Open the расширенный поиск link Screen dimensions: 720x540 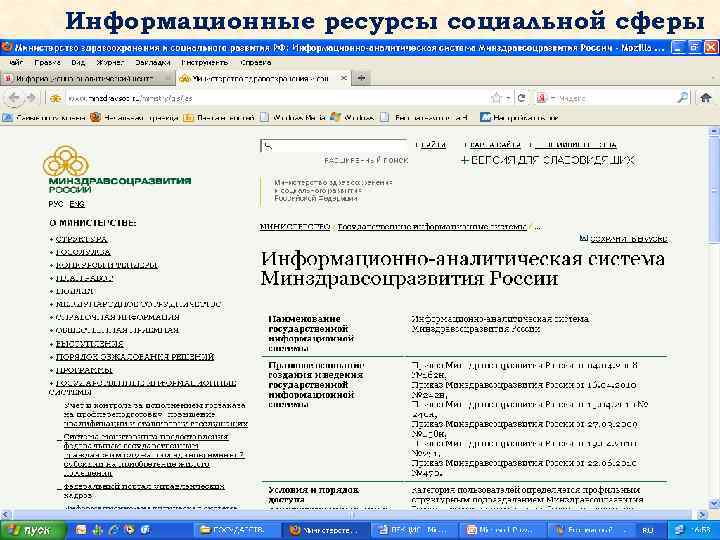click(x=366, y=160)
